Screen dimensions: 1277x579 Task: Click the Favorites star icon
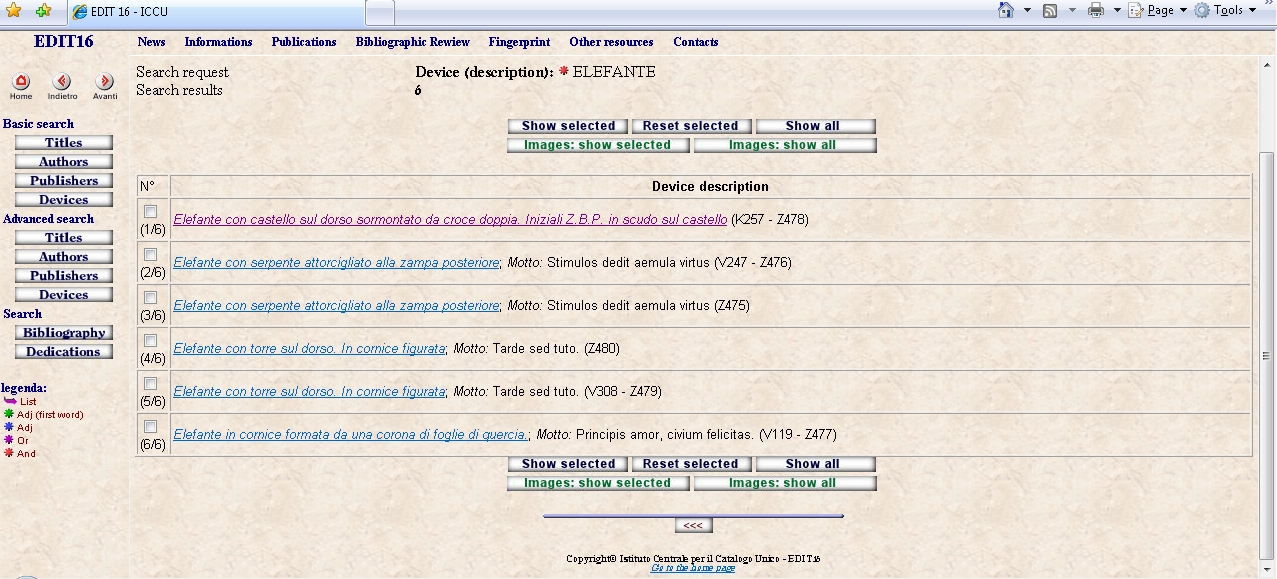tap(13, 11)
